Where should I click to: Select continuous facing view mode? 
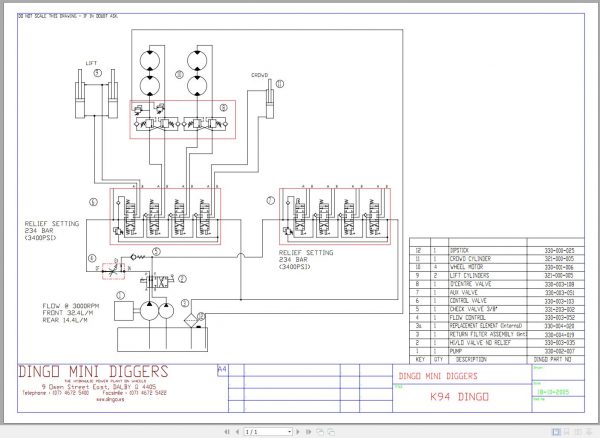pos(589,432)
